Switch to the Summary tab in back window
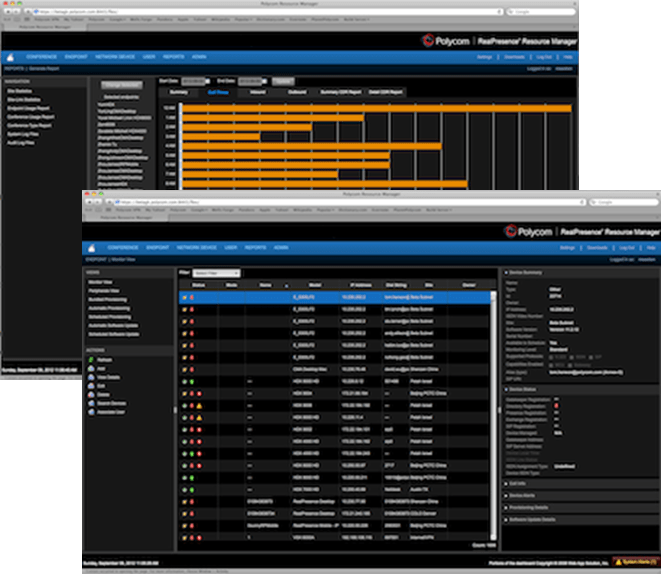The height and width of the screenshot is (574, 661). pos(179,92)
